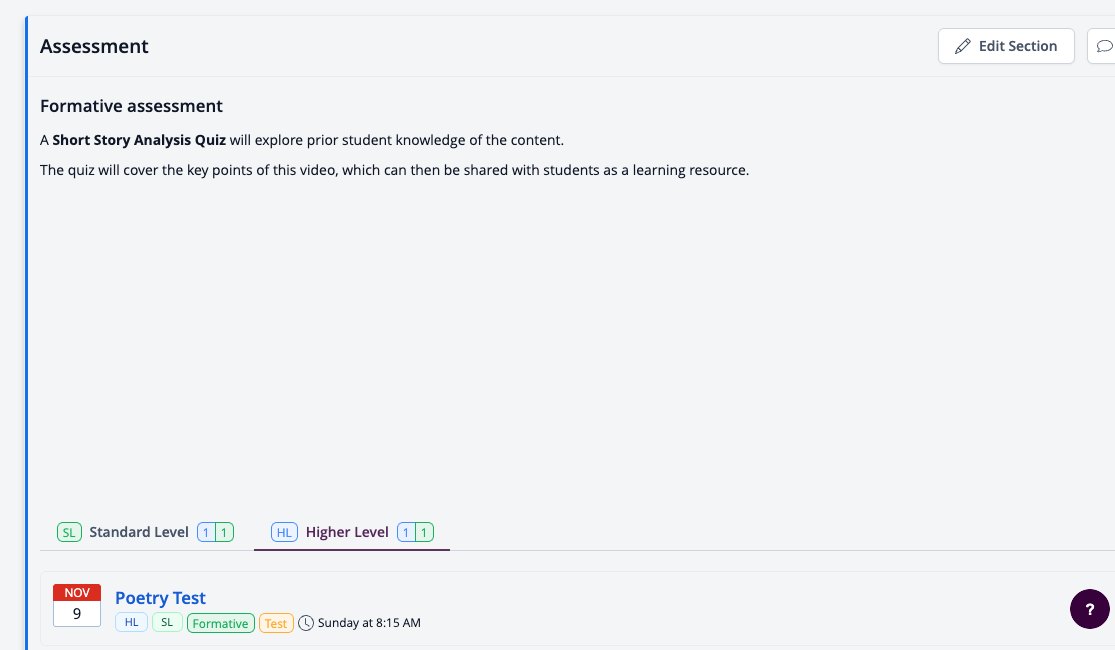
Task: Click green SL badge beside Standard Level
Action: [x=69, y=532]
